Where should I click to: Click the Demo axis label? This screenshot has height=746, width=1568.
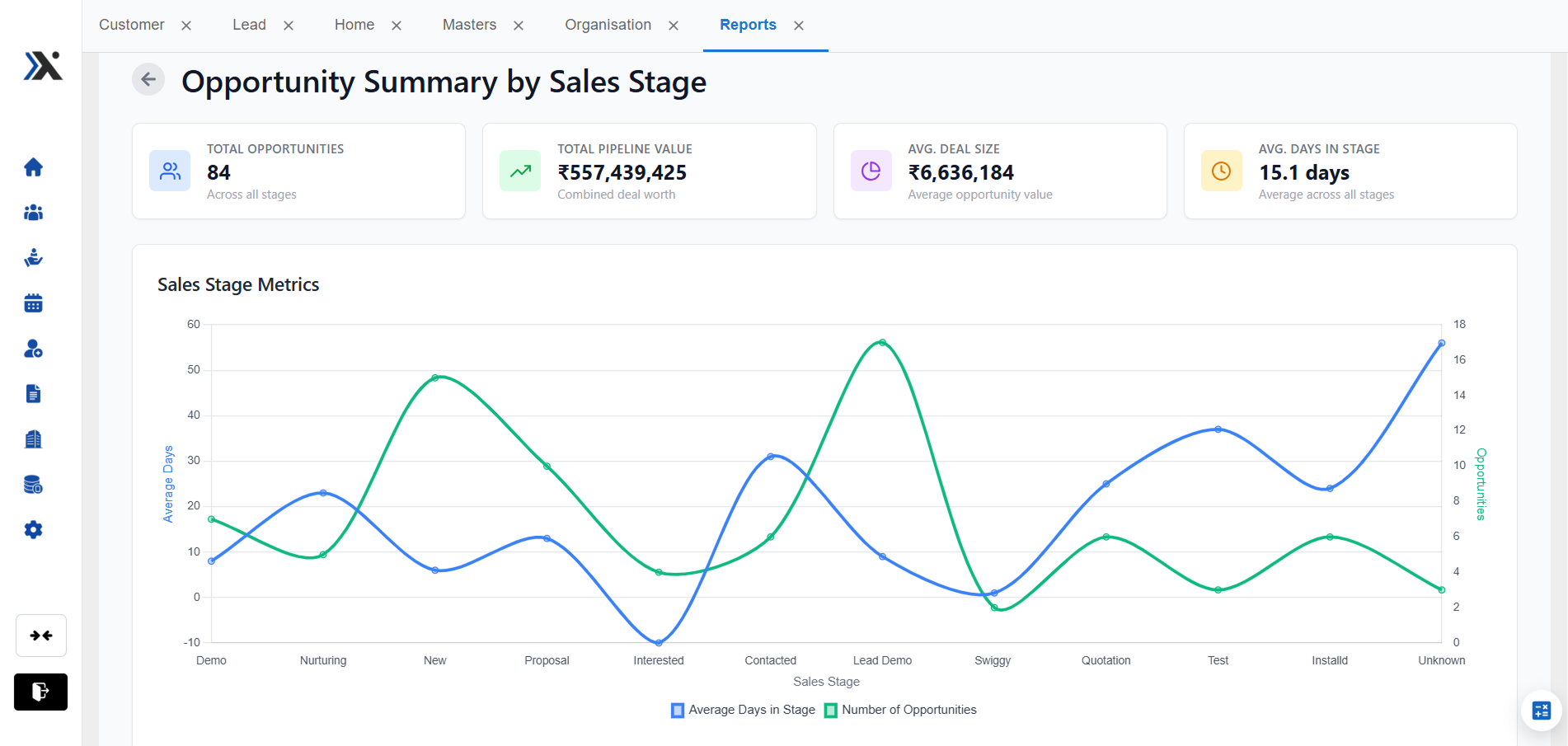(211, 660)
